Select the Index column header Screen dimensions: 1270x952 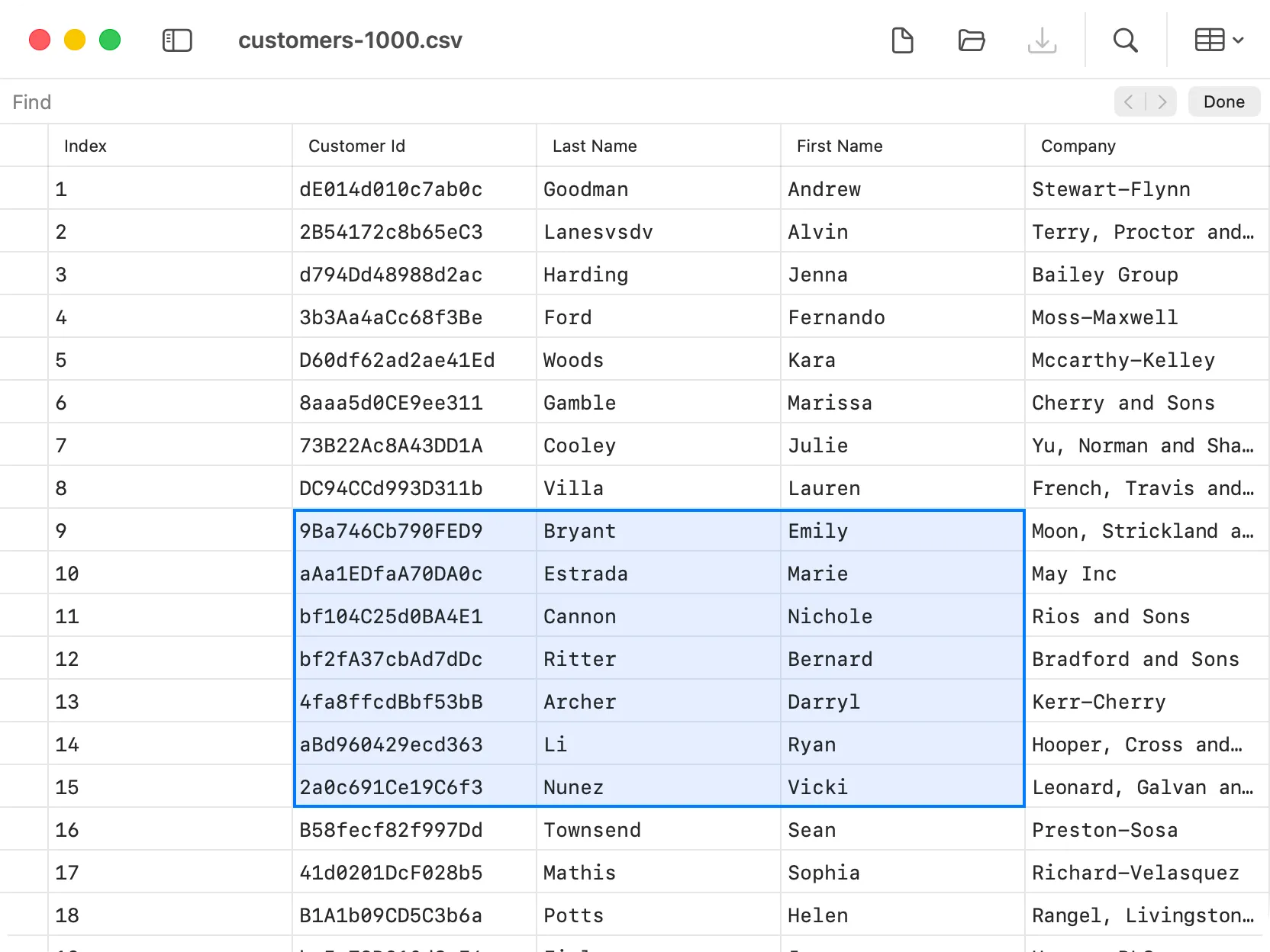pos(170,146)
